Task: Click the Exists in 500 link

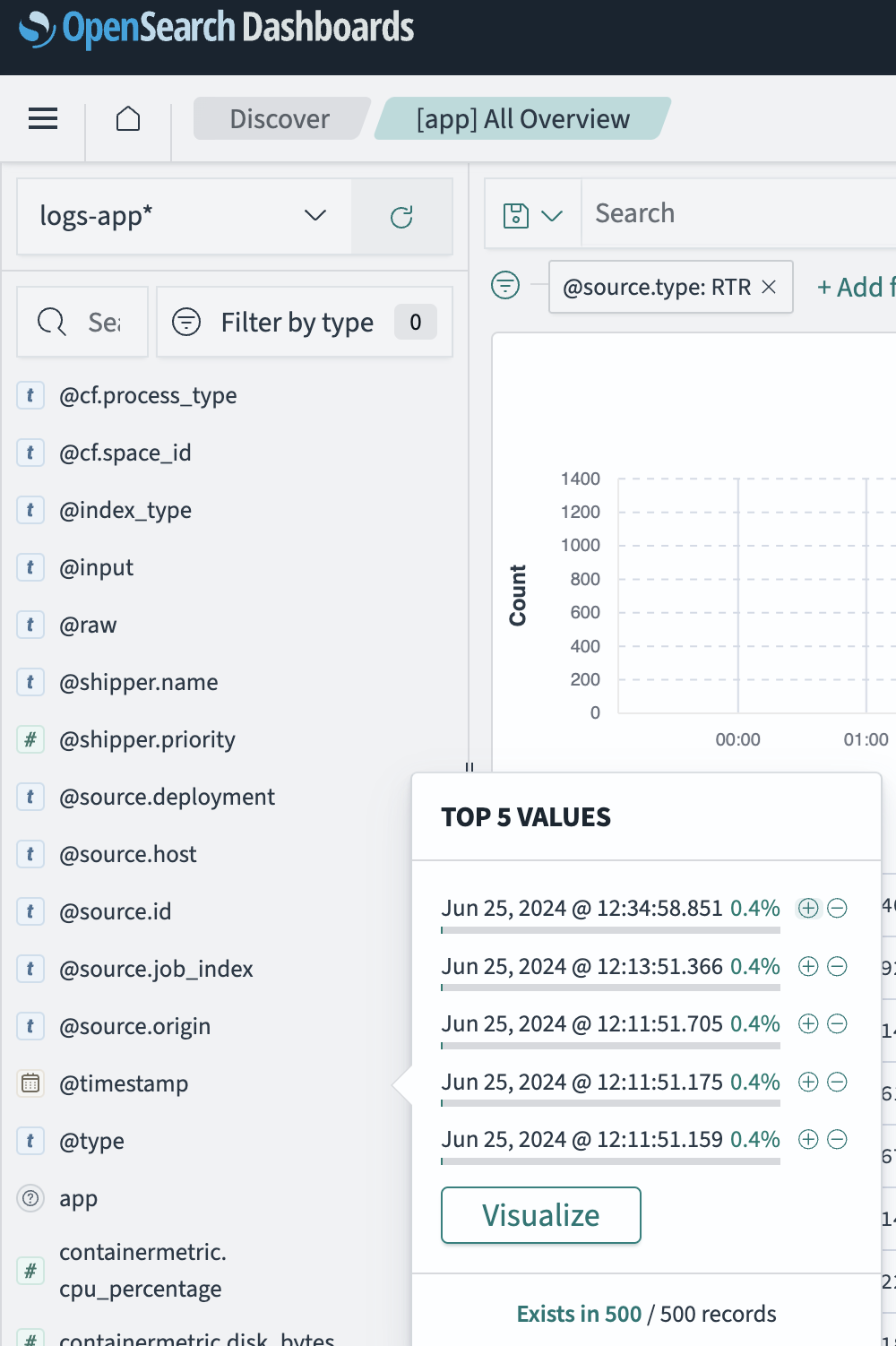Action: [579, 1314]
